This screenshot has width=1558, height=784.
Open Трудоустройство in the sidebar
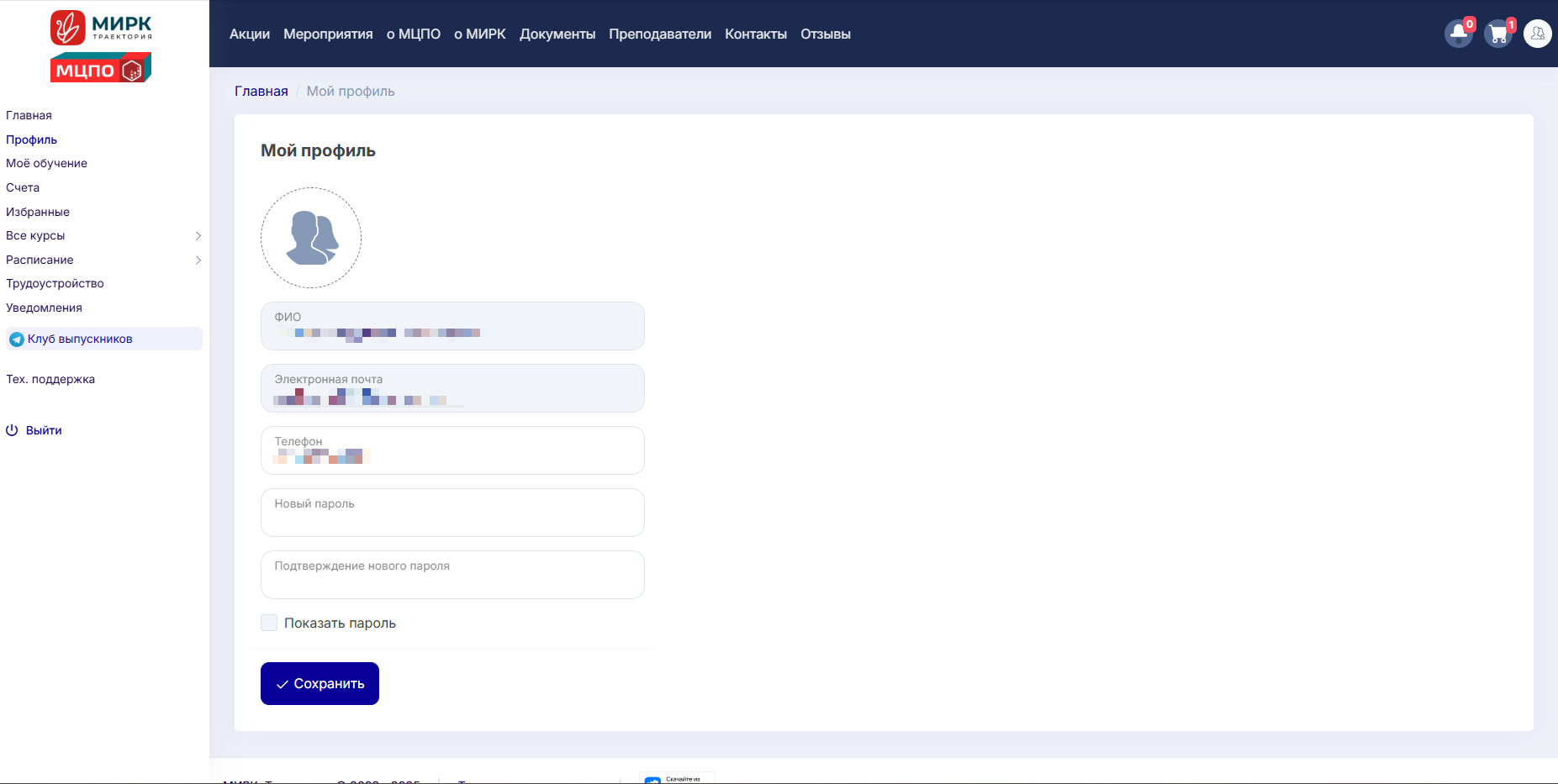(x=55, y=284)
